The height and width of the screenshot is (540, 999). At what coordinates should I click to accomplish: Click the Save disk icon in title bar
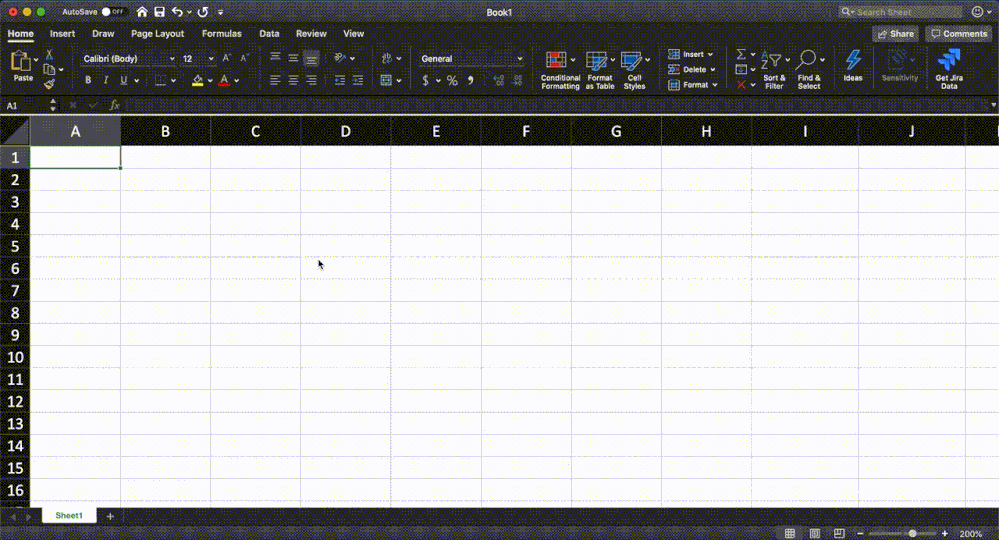click(x=159, y=11)
